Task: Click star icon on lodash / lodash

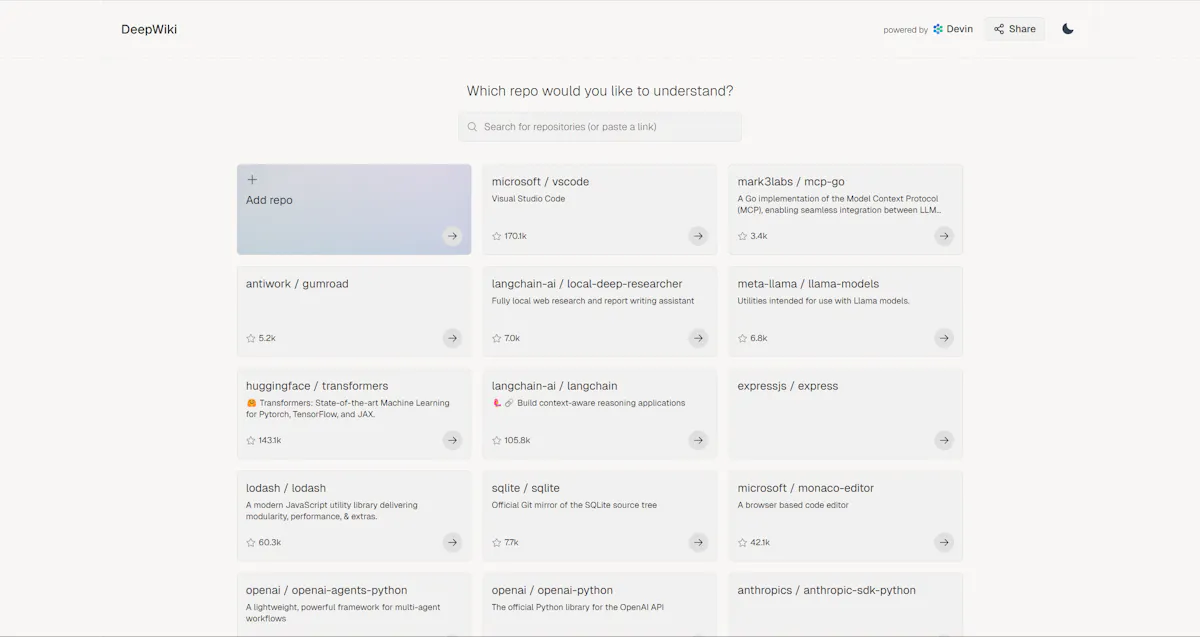Action: point(251,542)
